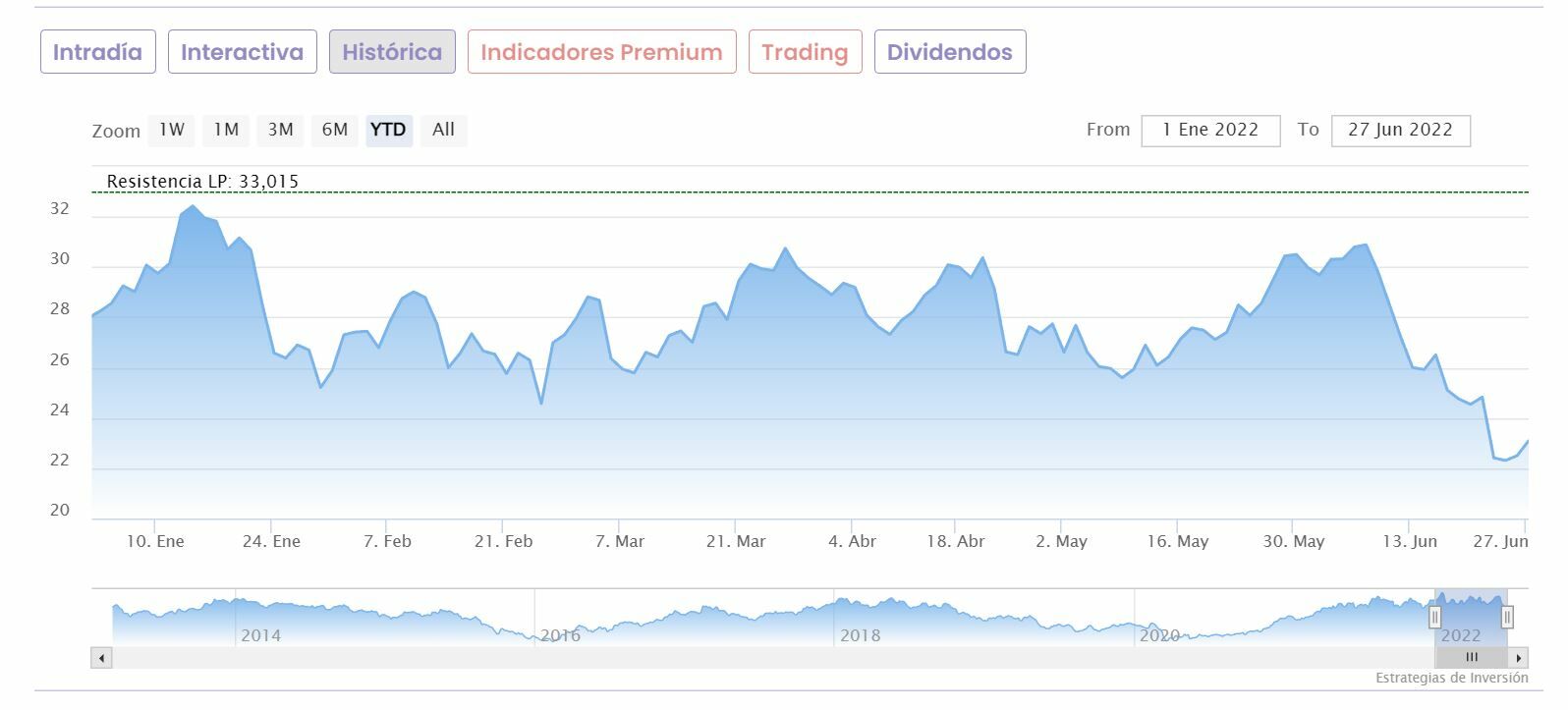Click the left navigator range handle
Image resolution: width=1568 pixels, height=710 pixels.
1435,617
